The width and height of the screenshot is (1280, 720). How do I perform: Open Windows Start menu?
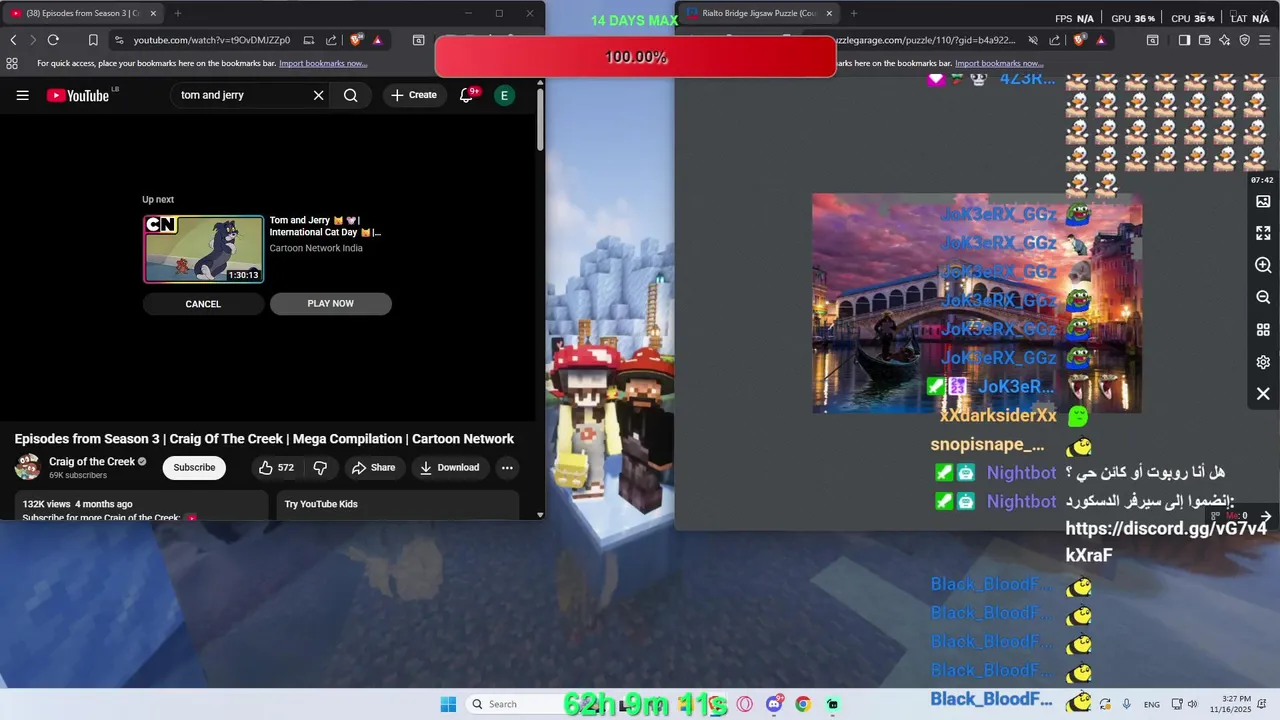tap(448, 704)
